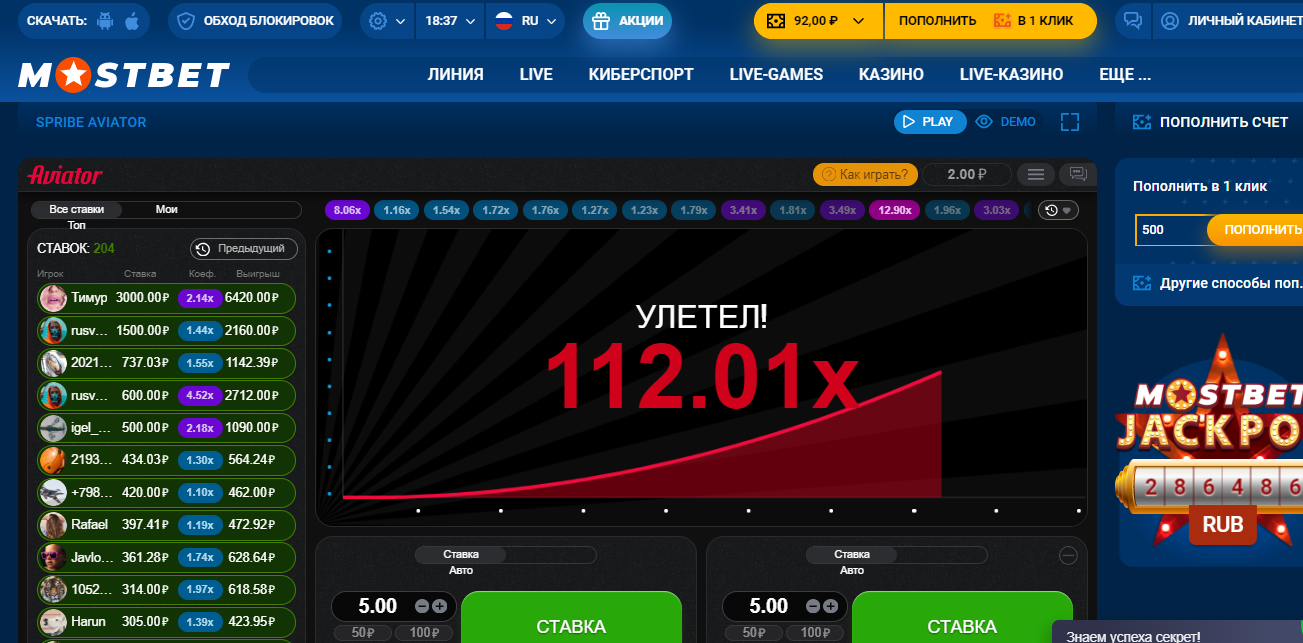Set left bet to 100 ₽ preset
Viewport: 1303px width, 643px height.
[x=425, y=632]
